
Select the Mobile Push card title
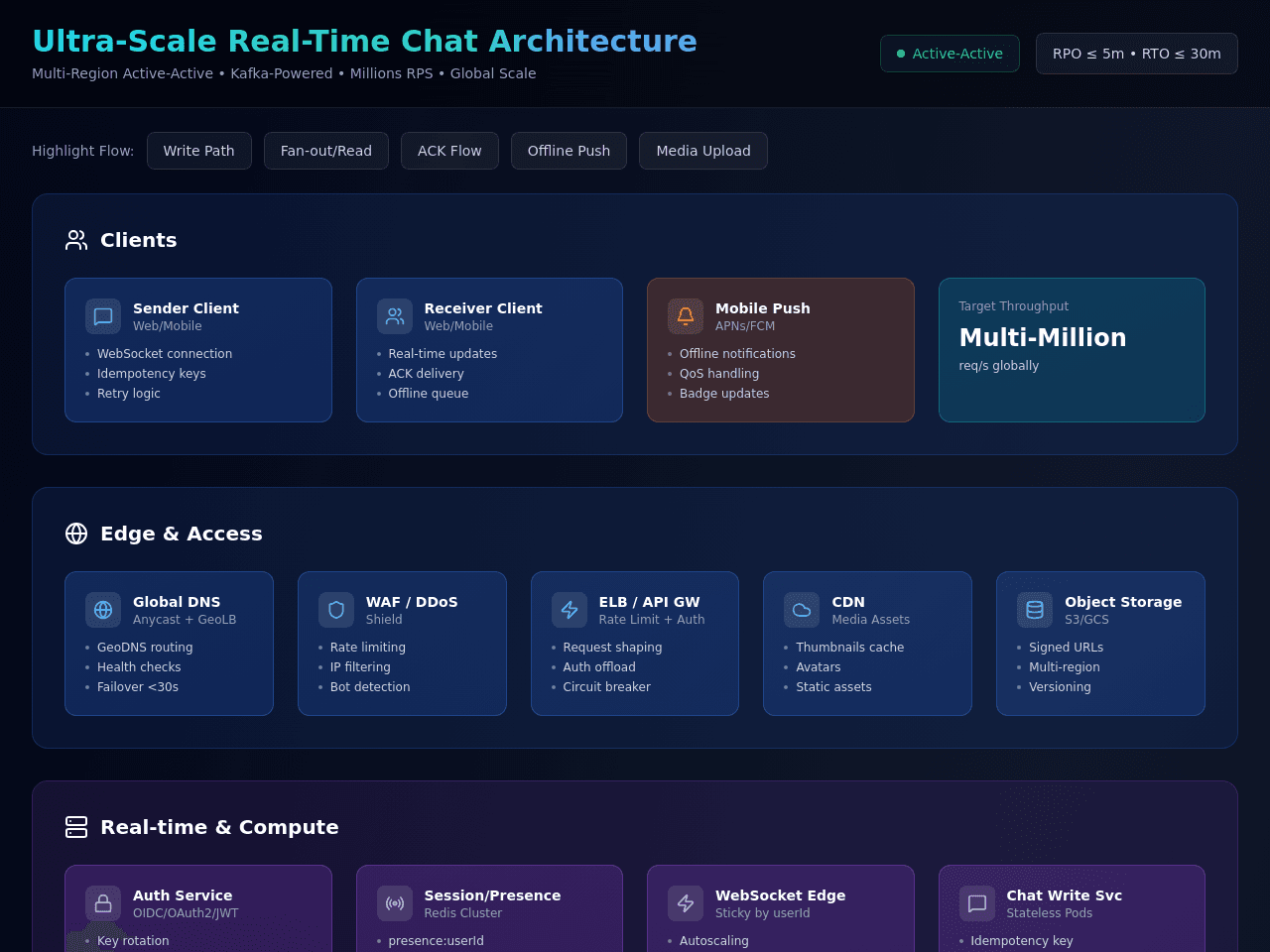pos(763,308)
